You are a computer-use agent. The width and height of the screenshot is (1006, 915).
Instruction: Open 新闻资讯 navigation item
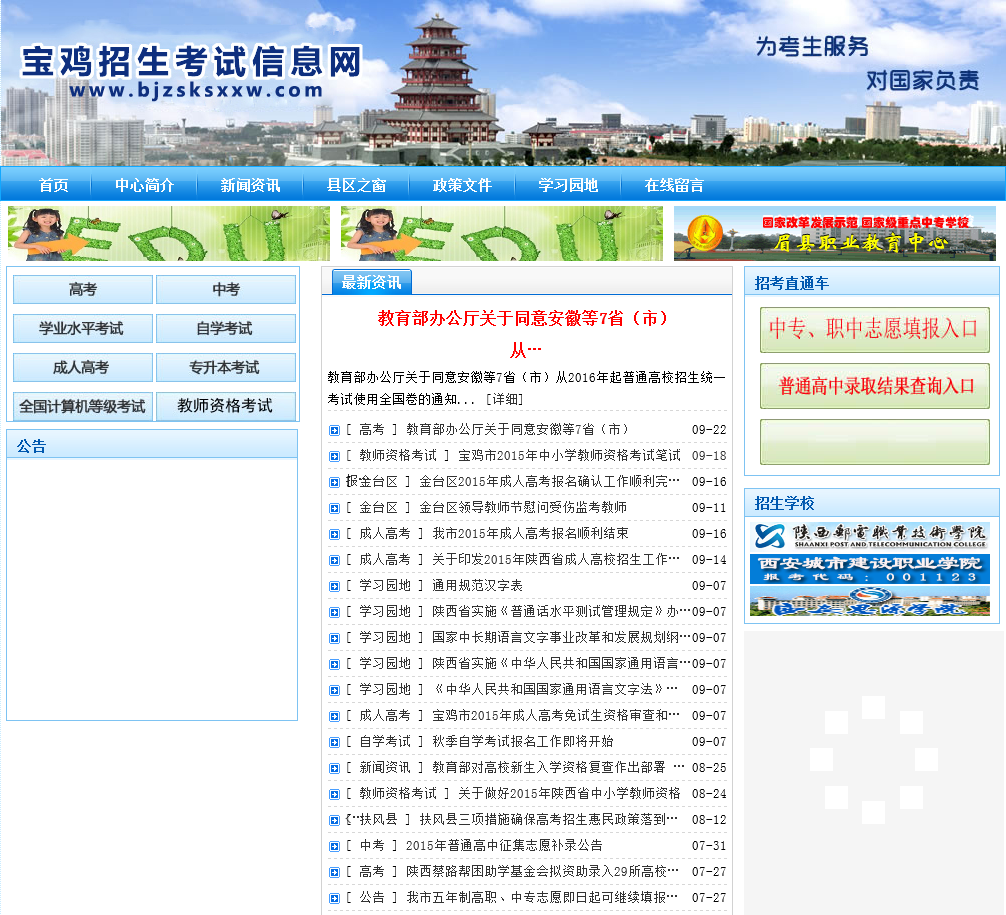[250, 185]
